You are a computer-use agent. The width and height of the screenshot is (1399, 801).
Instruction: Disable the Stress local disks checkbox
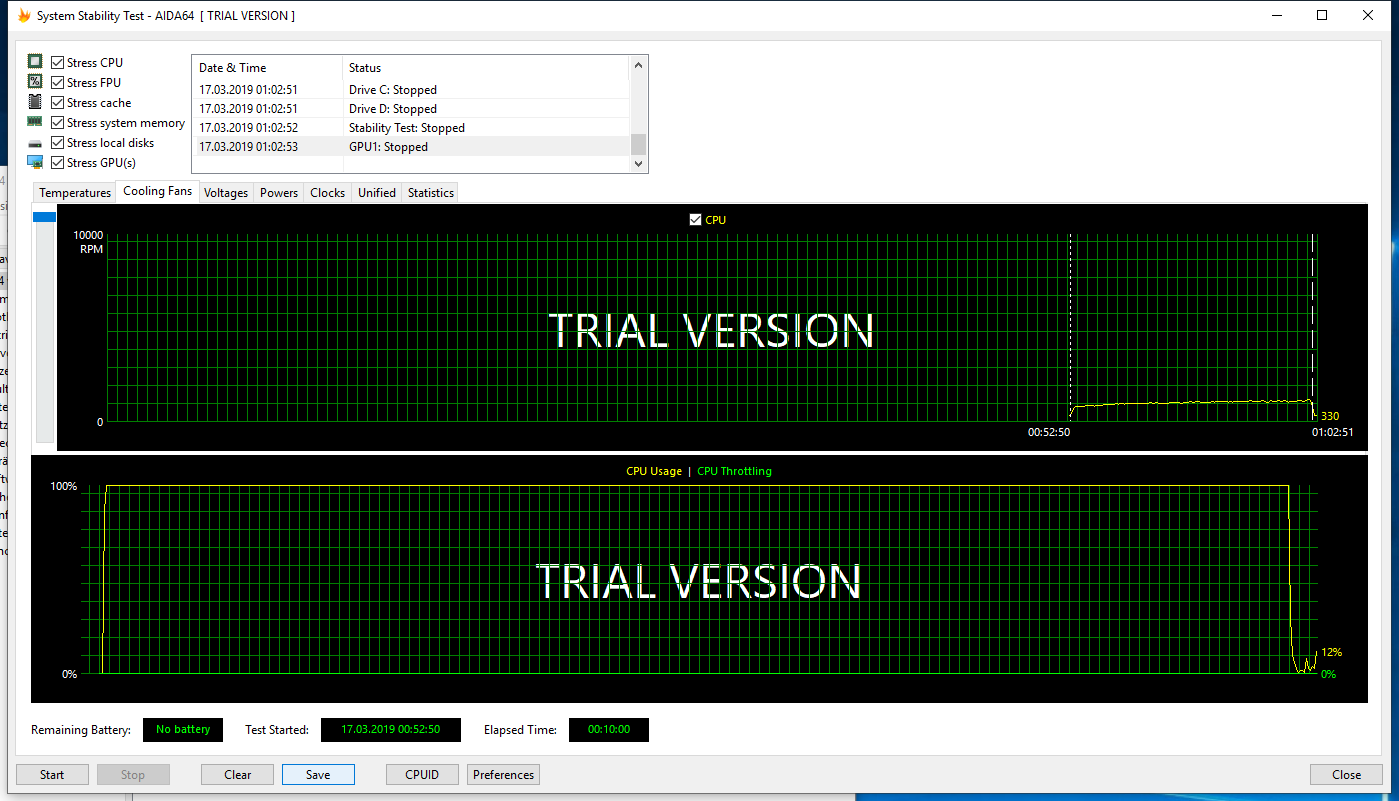coord(58,142)
